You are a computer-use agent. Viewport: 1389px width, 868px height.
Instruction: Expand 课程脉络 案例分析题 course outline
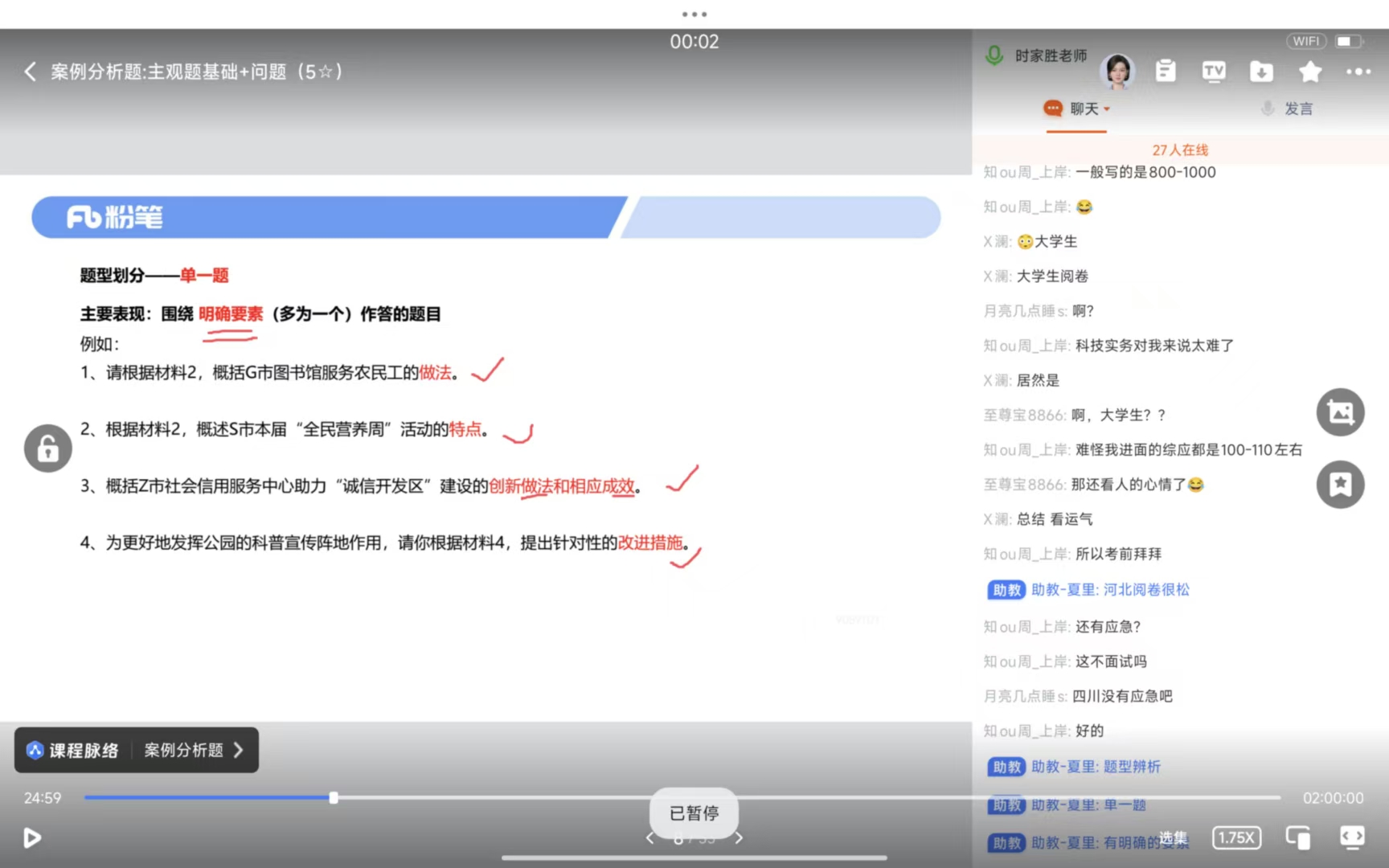[137, 750]
